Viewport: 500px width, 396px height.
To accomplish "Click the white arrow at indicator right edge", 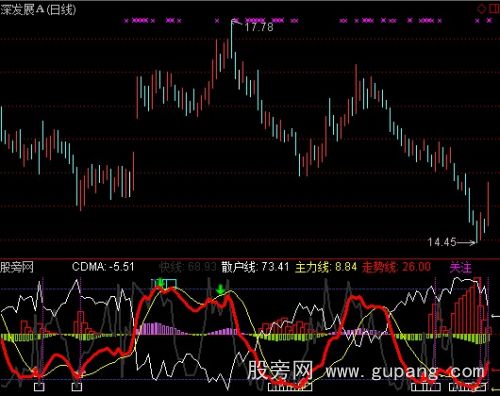I will point(496,316).
